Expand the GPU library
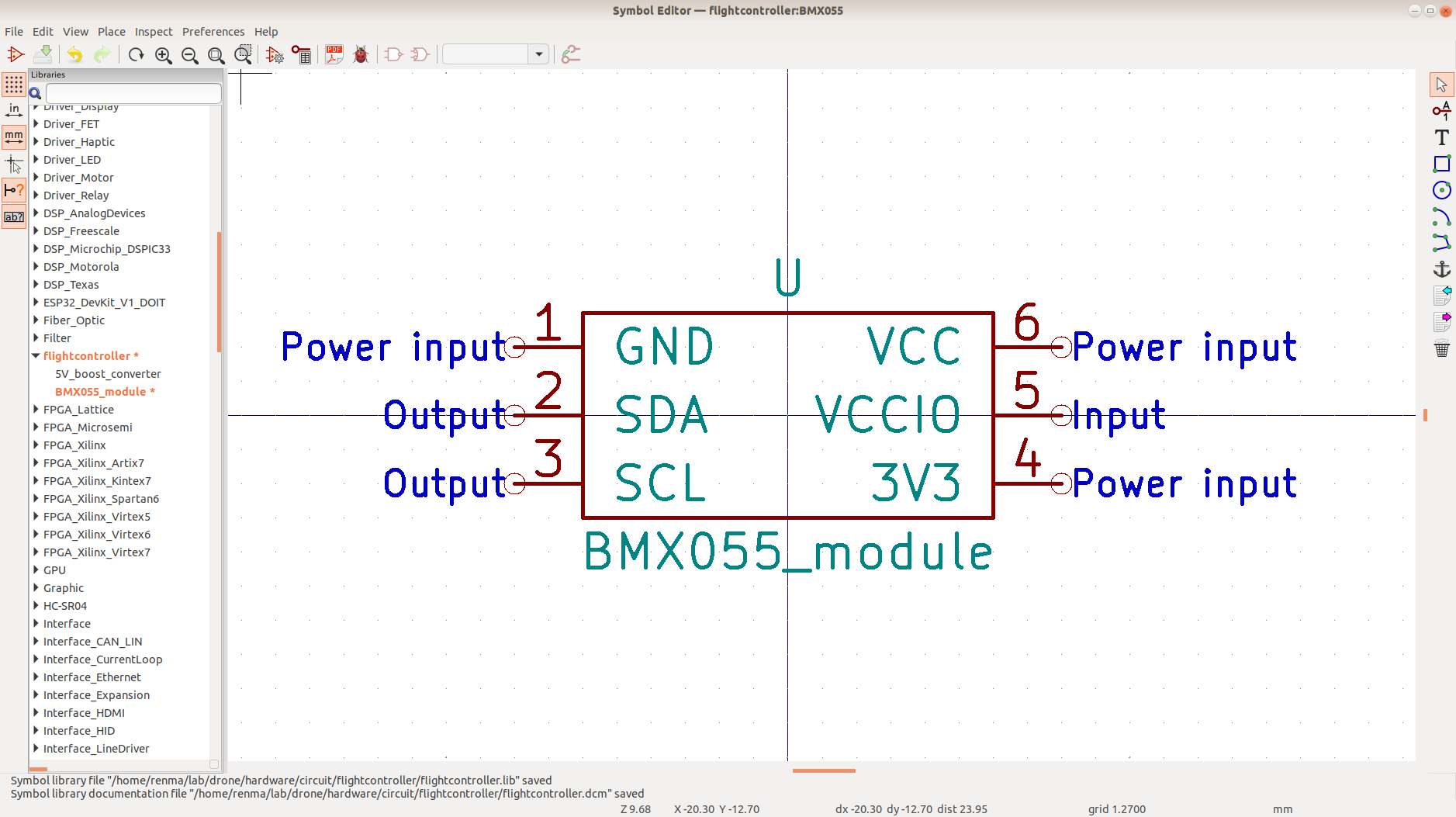 (x=36, y=570)
